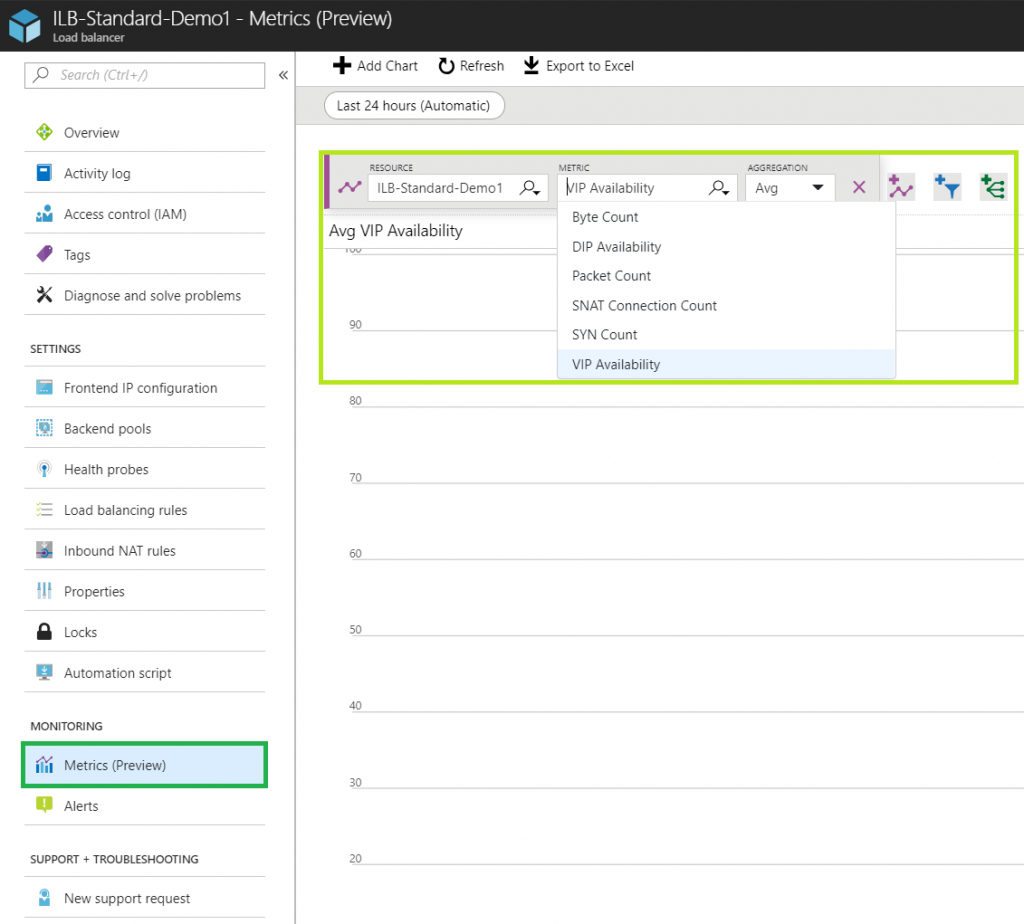Click Last 24 hours (Automatic) time range
Viewport: 1024px width, 924px height.
tap(414, 106)
